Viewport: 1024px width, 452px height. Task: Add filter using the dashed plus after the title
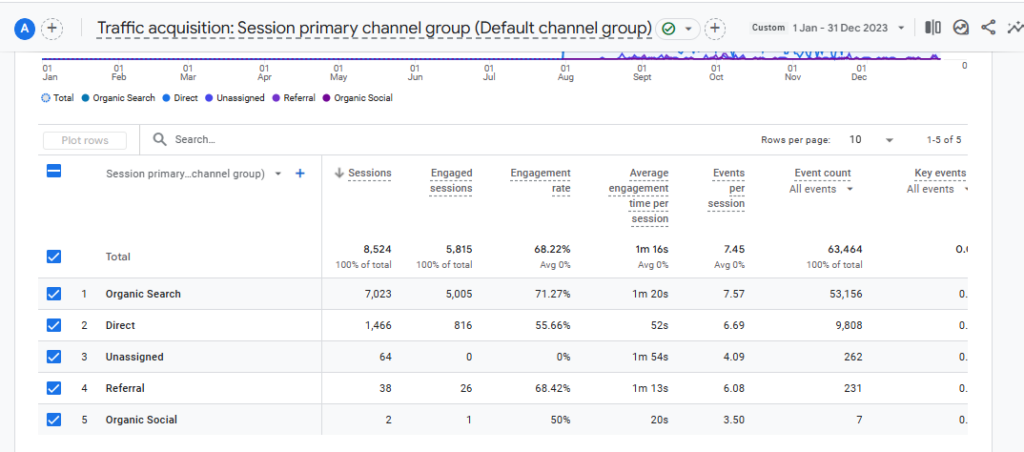pos(716,29)
